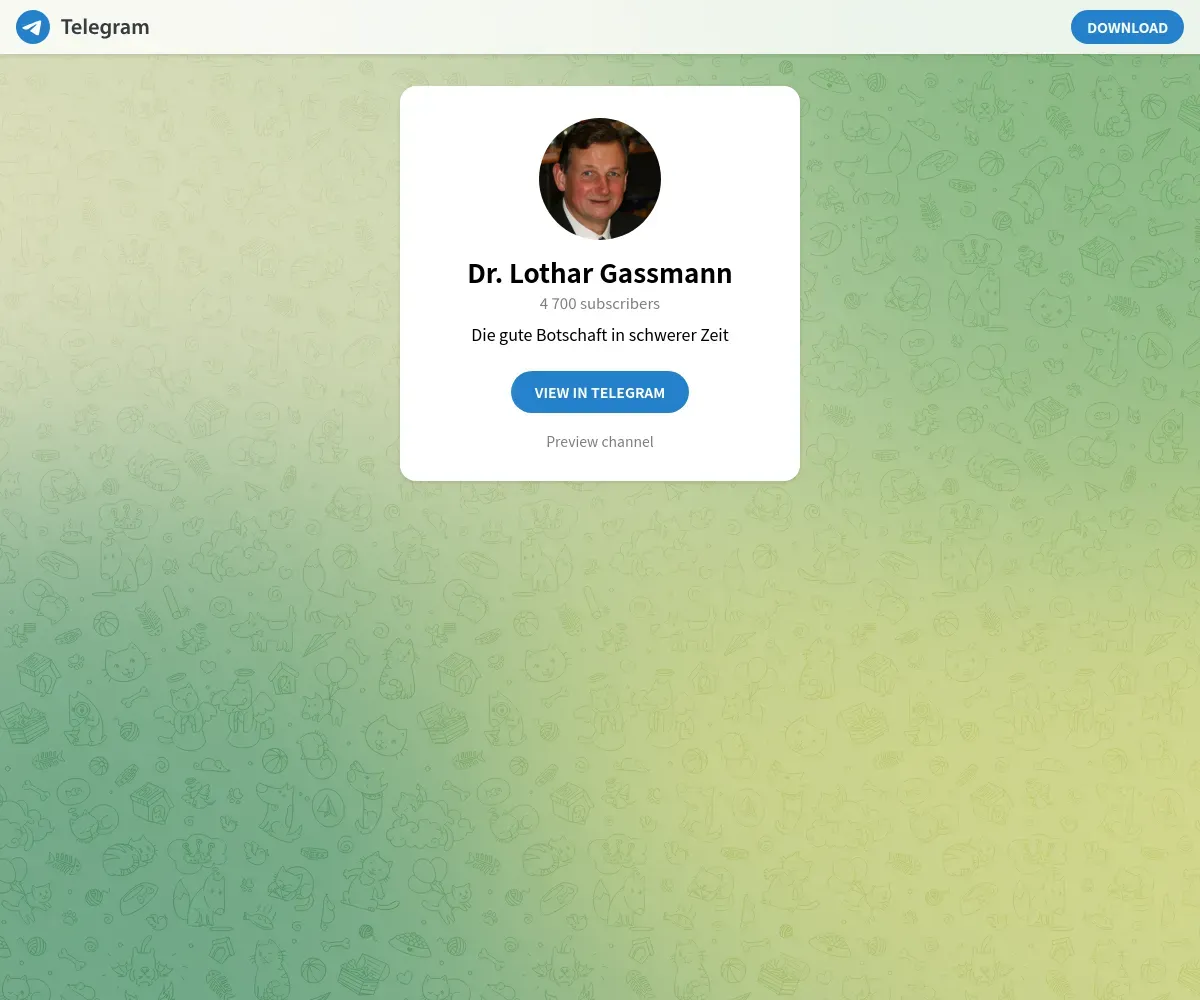Open the channel profile photo

click(600, 179)
